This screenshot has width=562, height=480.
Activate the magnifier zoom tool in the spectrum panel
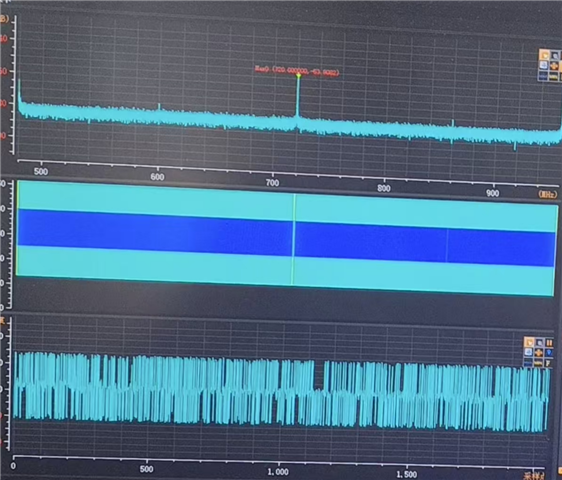click(554, 56)
